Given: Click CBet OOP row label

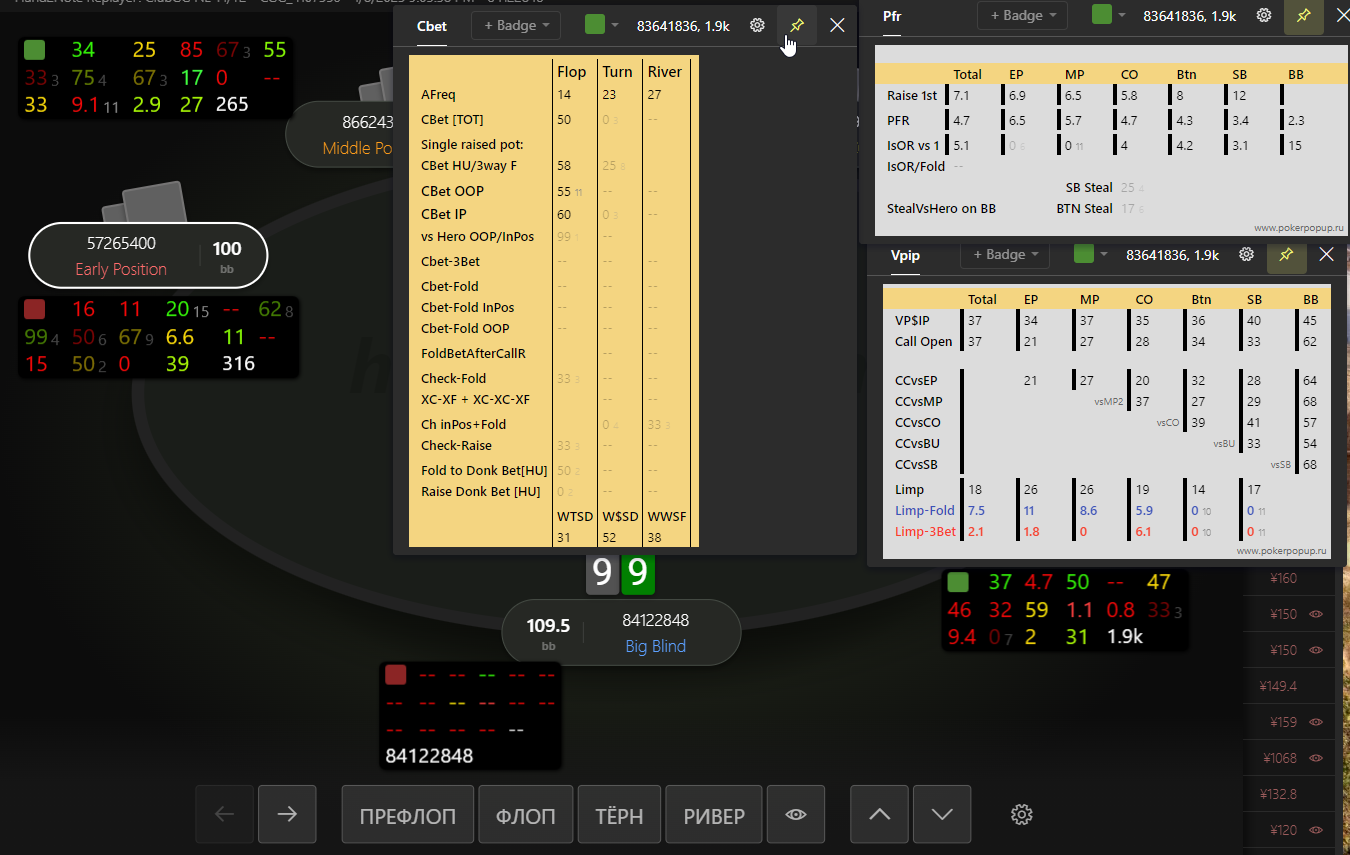Looking at the screenshot, I should 452,191.
